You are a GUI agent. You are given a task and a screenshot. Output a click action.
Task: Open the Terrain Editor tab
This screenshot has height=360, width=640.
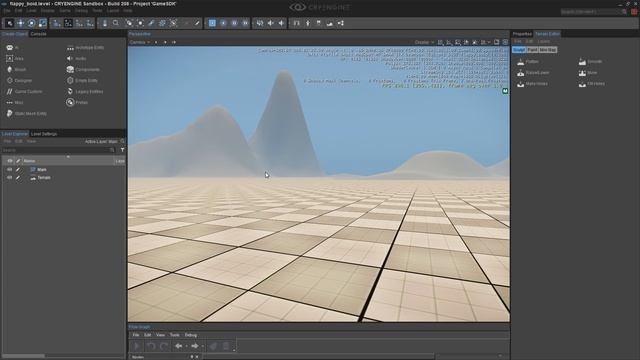click(547, 34)
